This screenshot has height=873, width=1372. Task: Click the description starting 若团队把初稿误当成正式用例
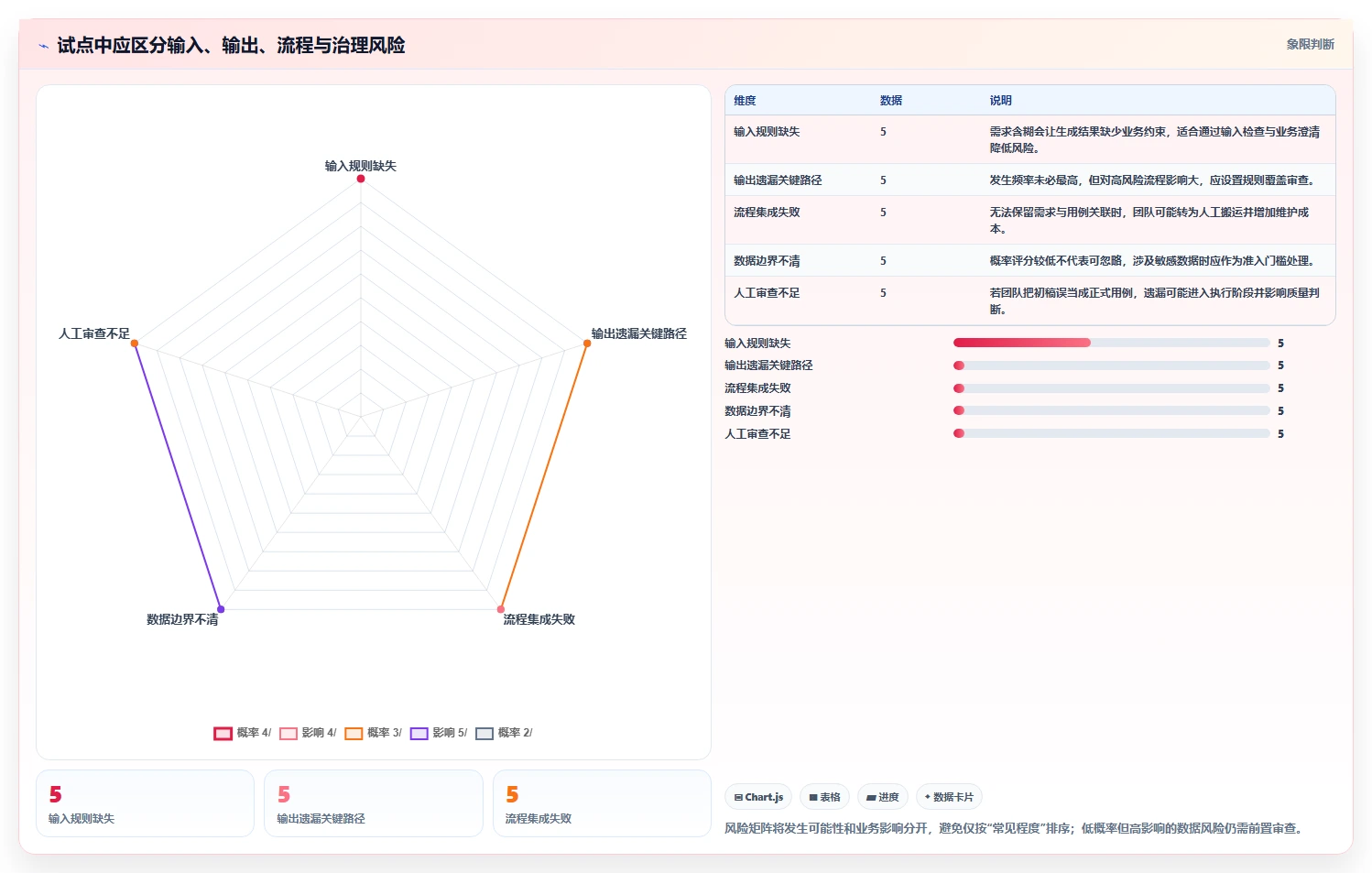(1155, 301)
